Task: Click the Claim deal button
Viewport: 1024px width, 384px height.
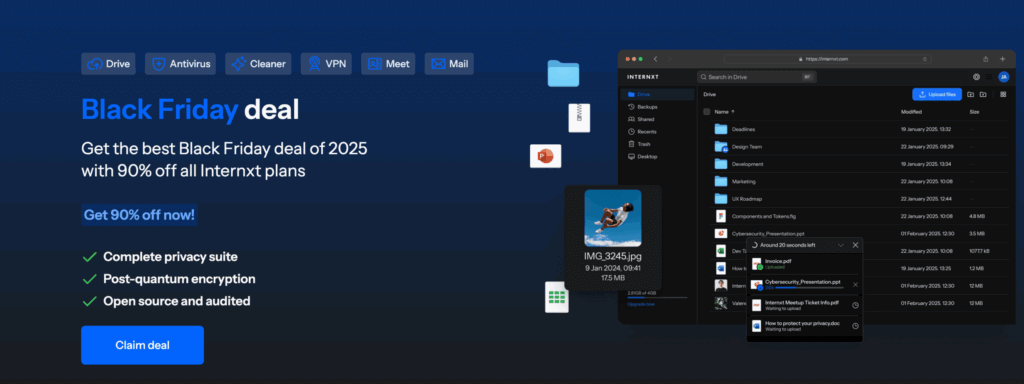Action: 142,345
